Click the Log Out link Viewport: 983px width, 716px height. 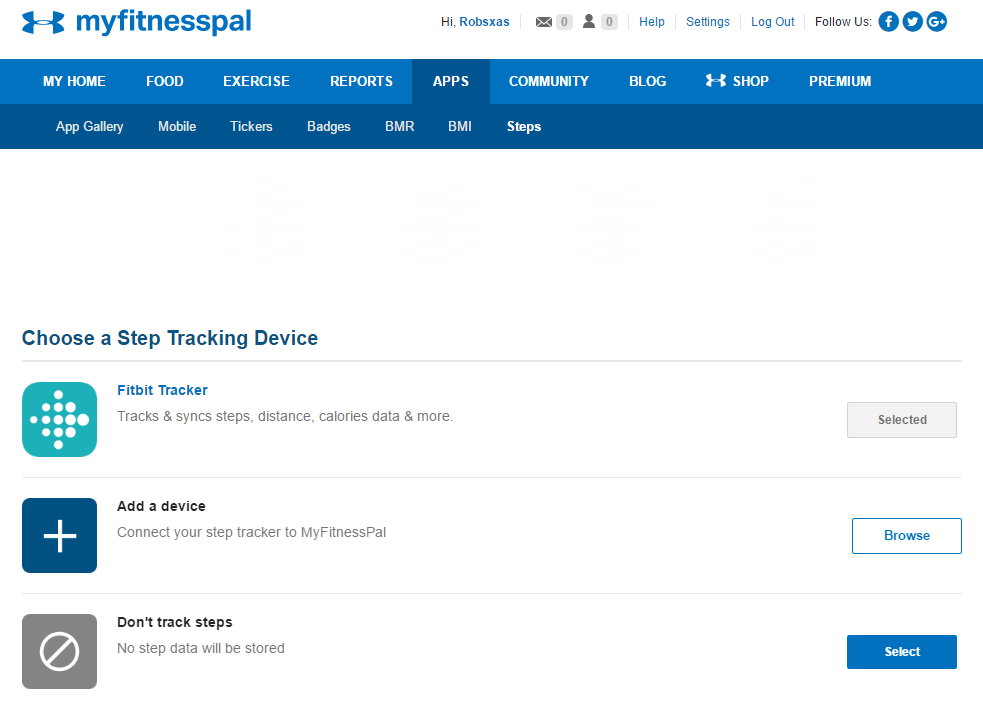(772, 22)
